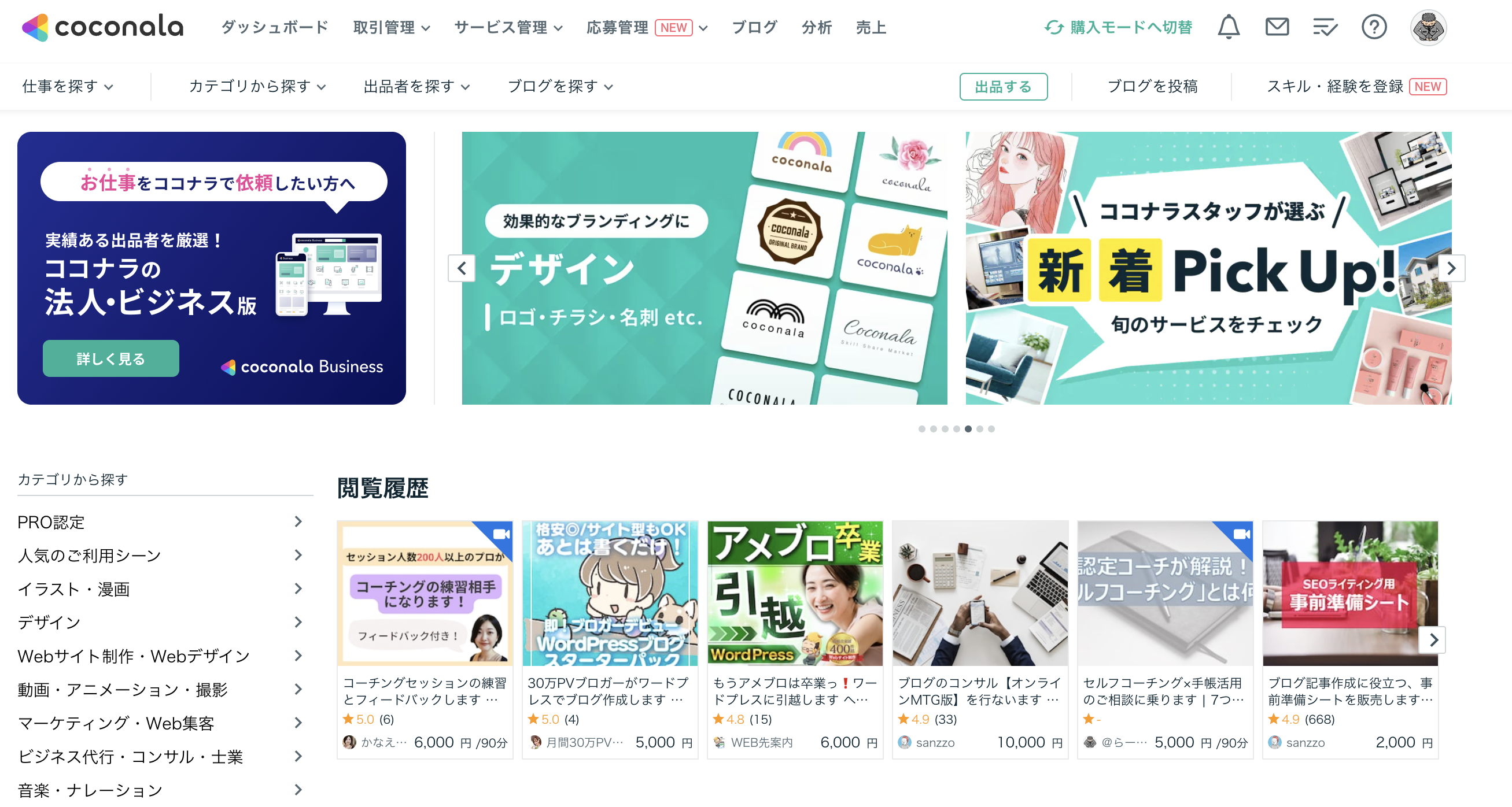
Task: Click the coconala logo in the header
Action: point(103,27)
